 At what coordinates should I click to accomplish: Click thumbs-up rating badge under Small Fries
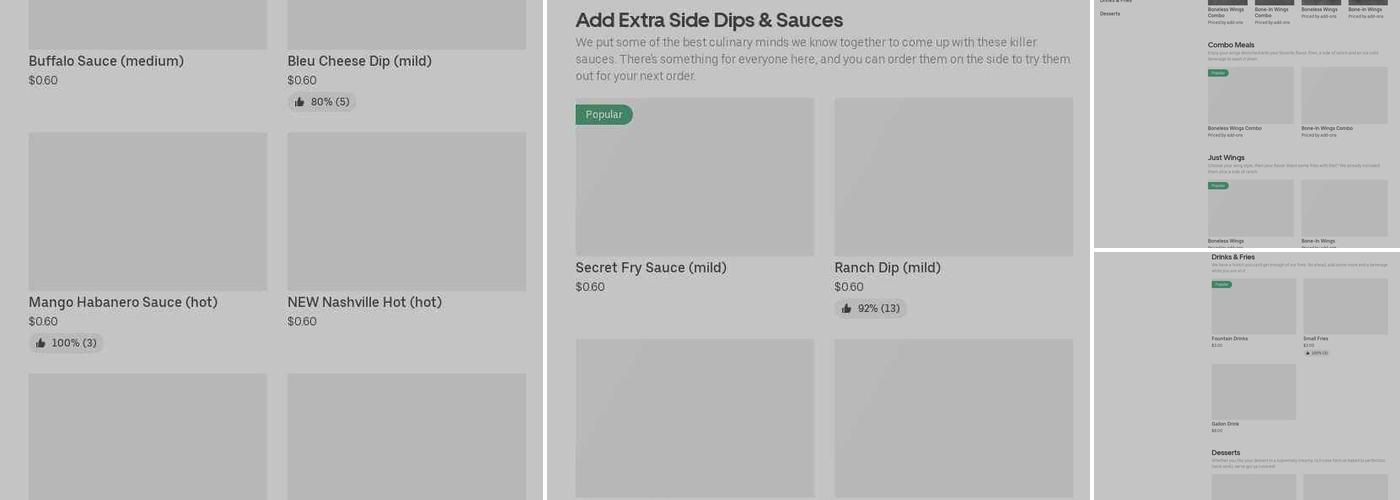tap(1316, 353)
